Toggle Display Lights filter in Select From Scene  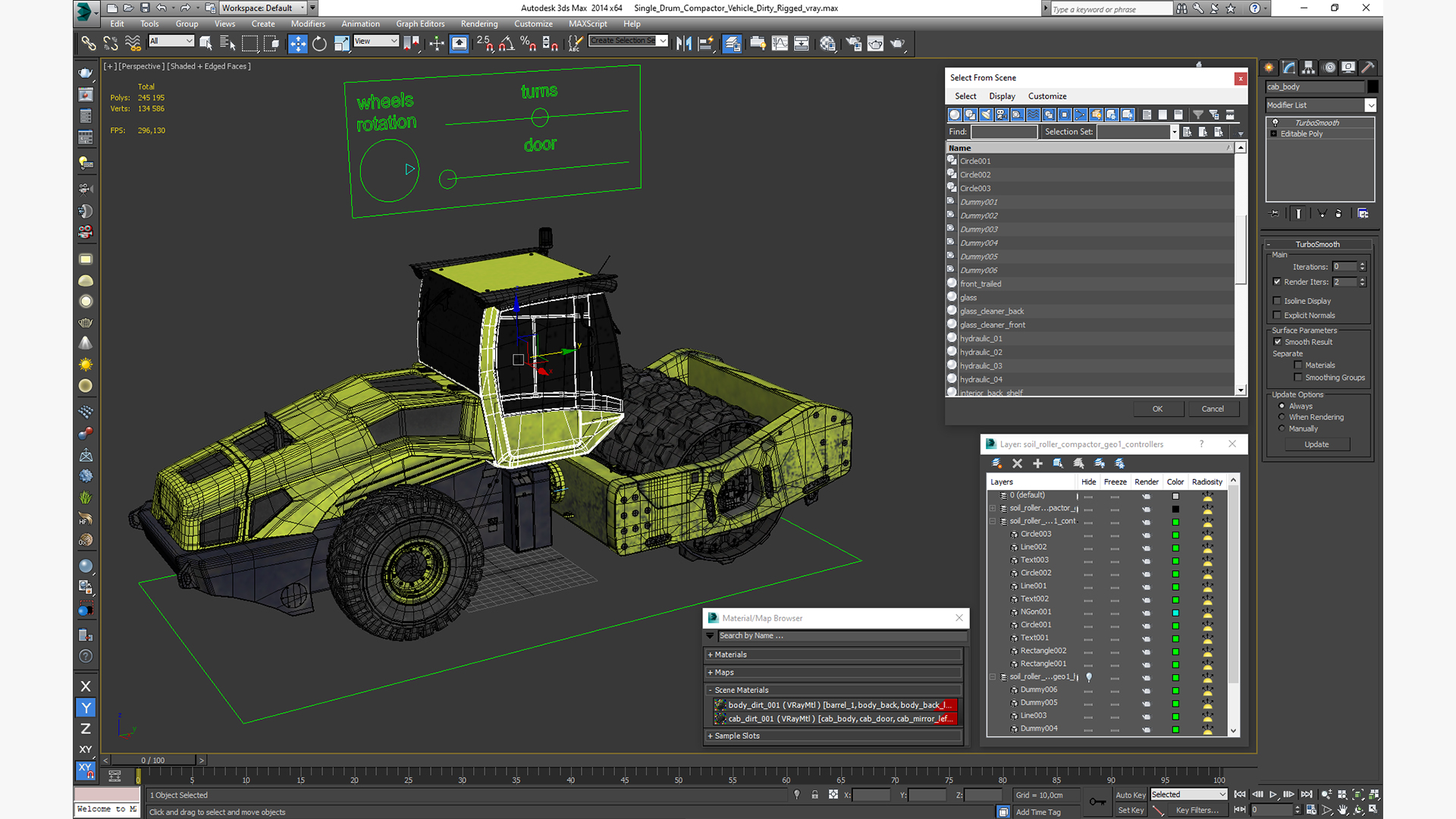[x=986, y=115]
